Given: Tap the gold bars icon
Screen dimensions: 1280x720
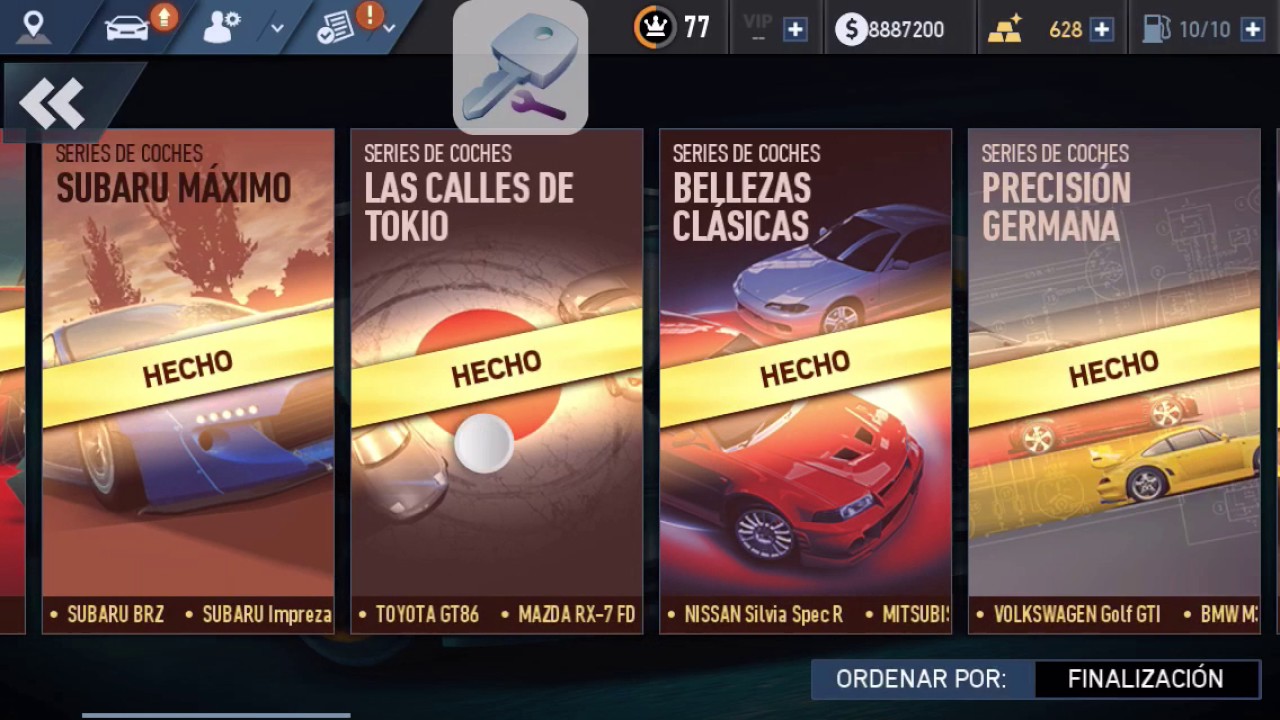Looking at the screenshot, I should [x=1003, y=29].
